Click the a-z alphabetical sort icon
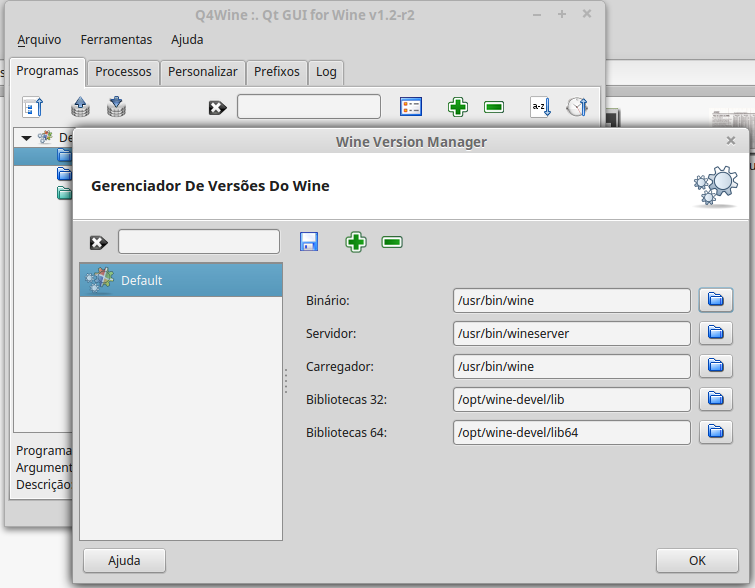 click(x=541, y=107)
